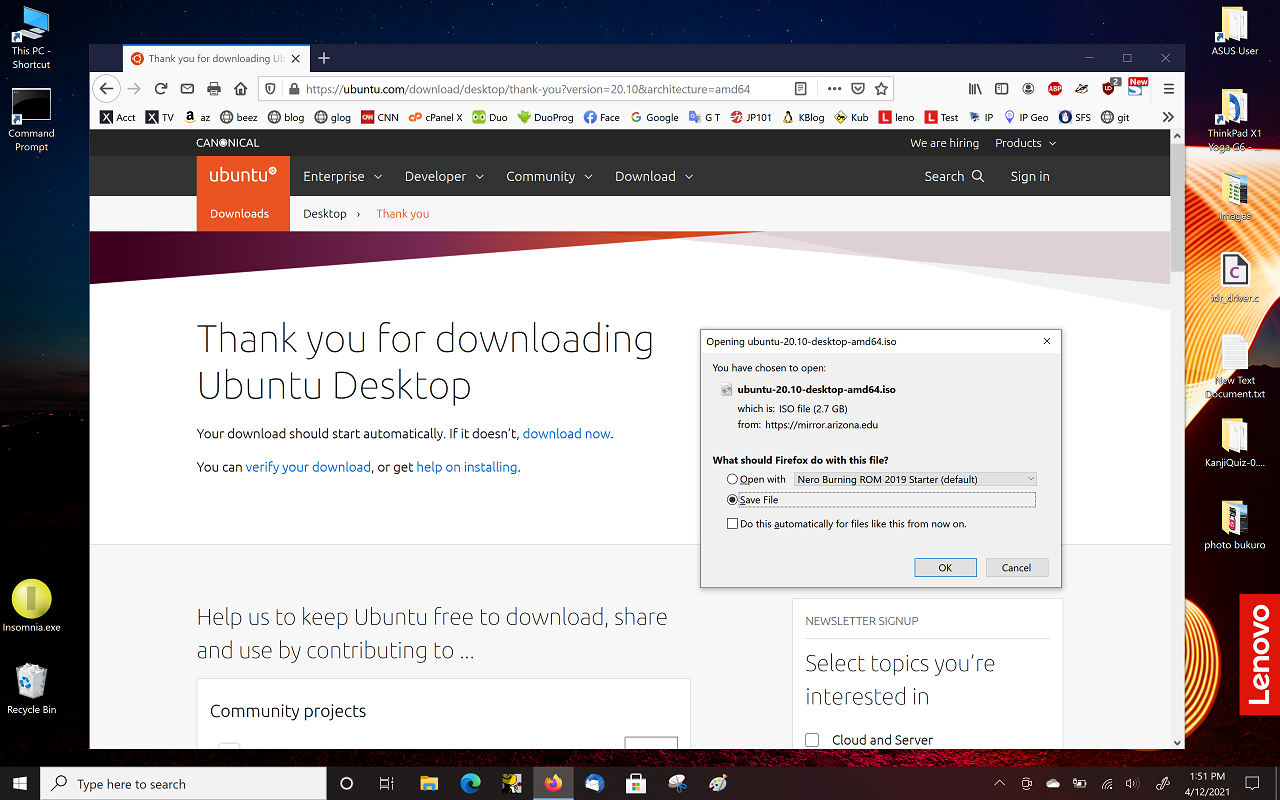Open the cPanel X bookmark
Screen dimensions: 1280x800
[x=436, y=117]
